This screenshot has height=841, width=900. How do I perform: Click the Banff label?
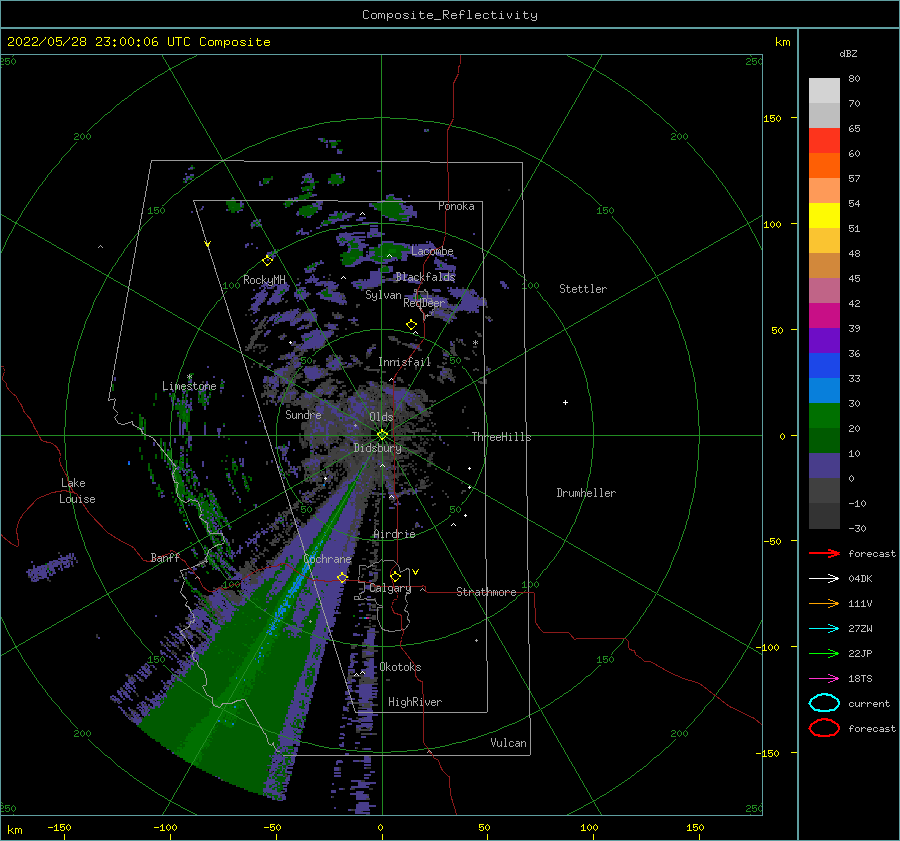tap(165, 557)
